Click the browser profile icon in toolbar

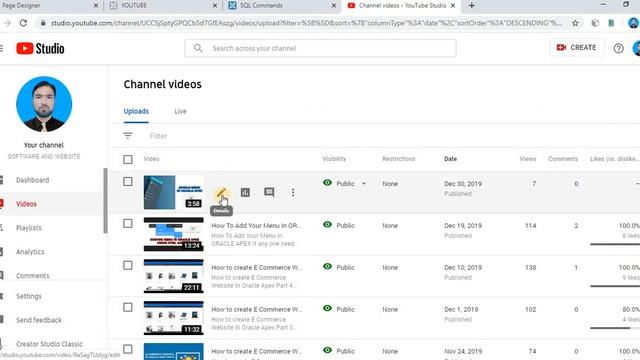point(633,23)
